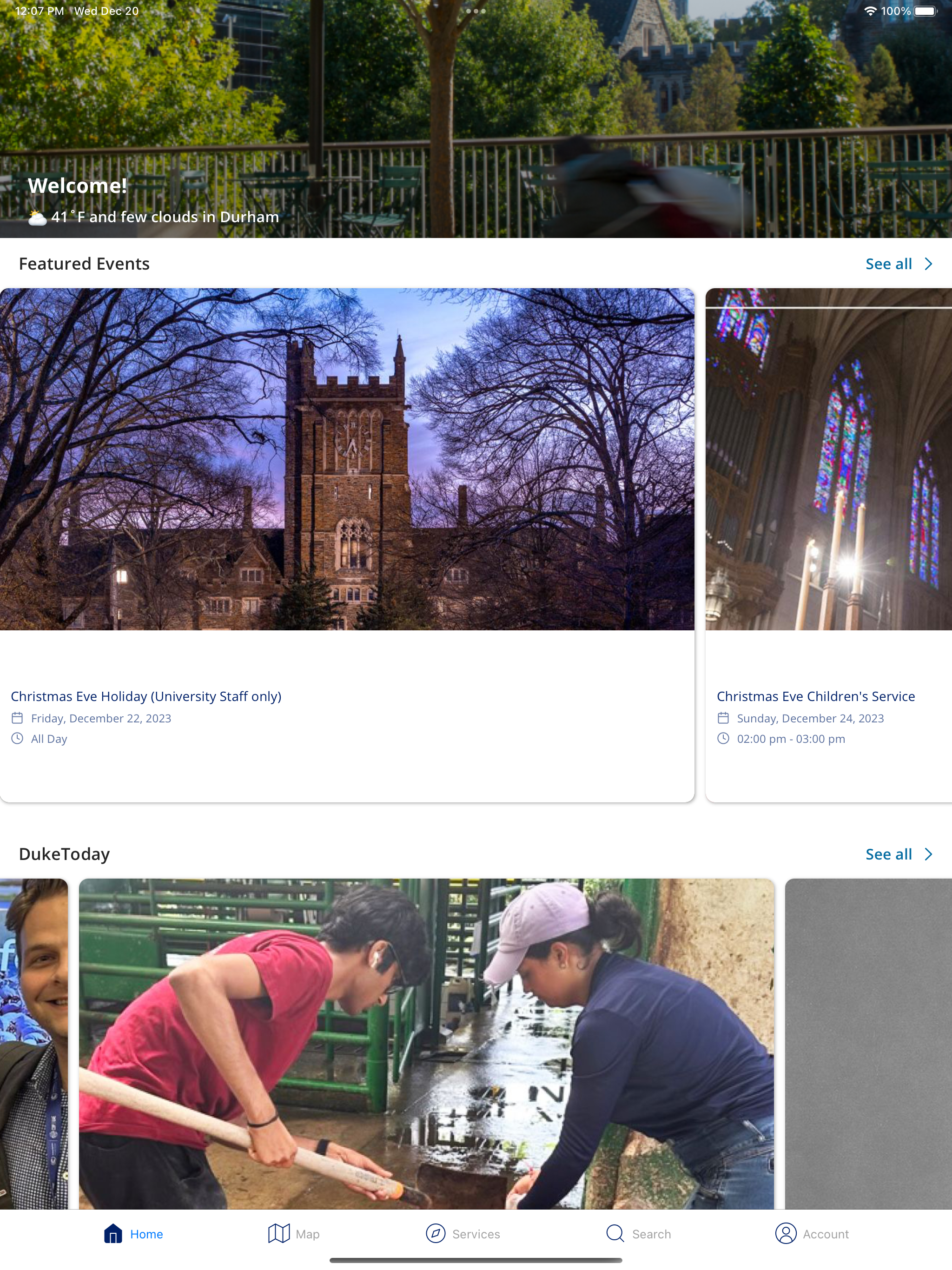952x1270 pixels.
Task: Open the gray placeholder DukeToday card
Action: [868, 1044]
